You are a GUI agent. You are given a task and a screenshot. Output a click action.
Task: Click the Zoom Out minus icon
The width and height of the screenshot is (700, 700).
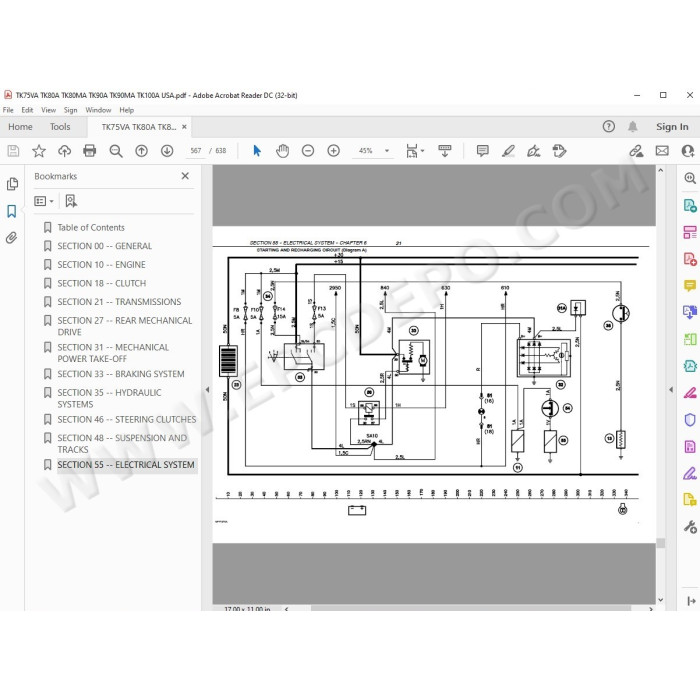tap(308, 151)
